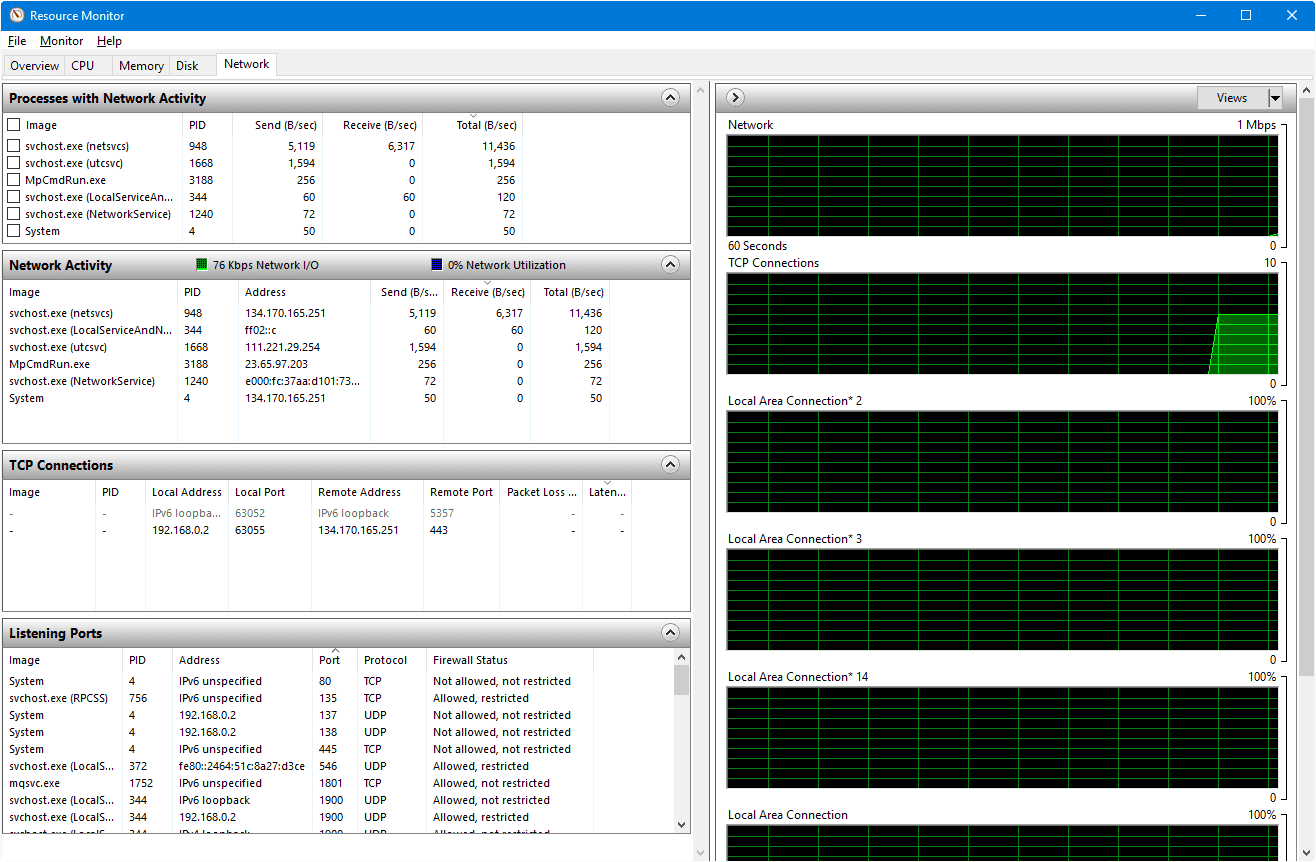The width and height of the screenshot is (1316, 862).
Task: Collapse the Network Activity section
Action: coord(671,265)
